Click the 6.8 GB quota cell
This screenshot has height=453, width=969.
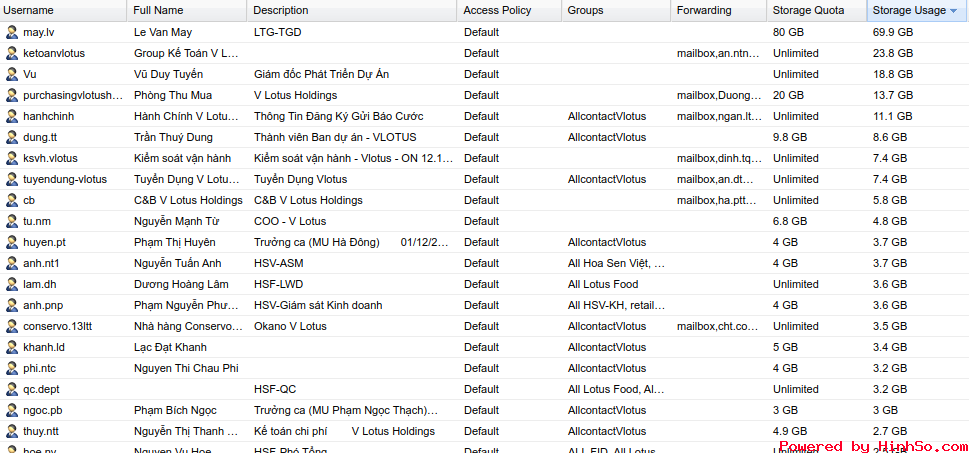[x=790, y=221]
